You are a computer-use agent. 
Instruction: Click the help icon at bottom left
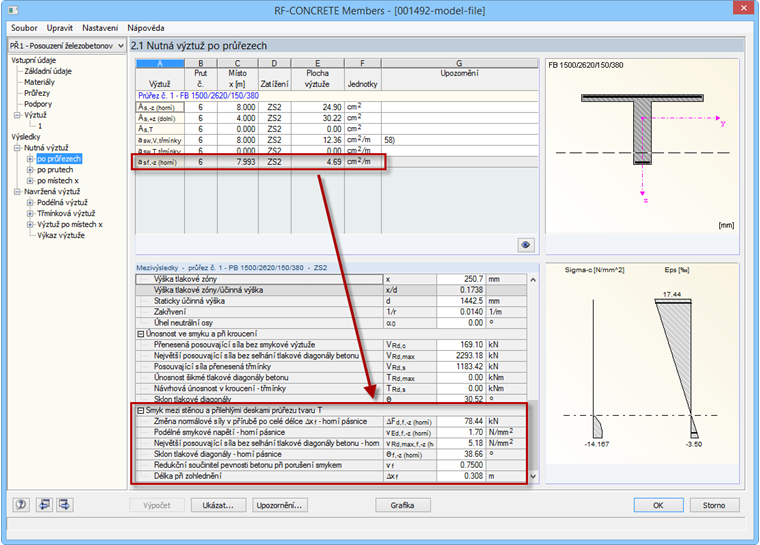pos(19,506)
